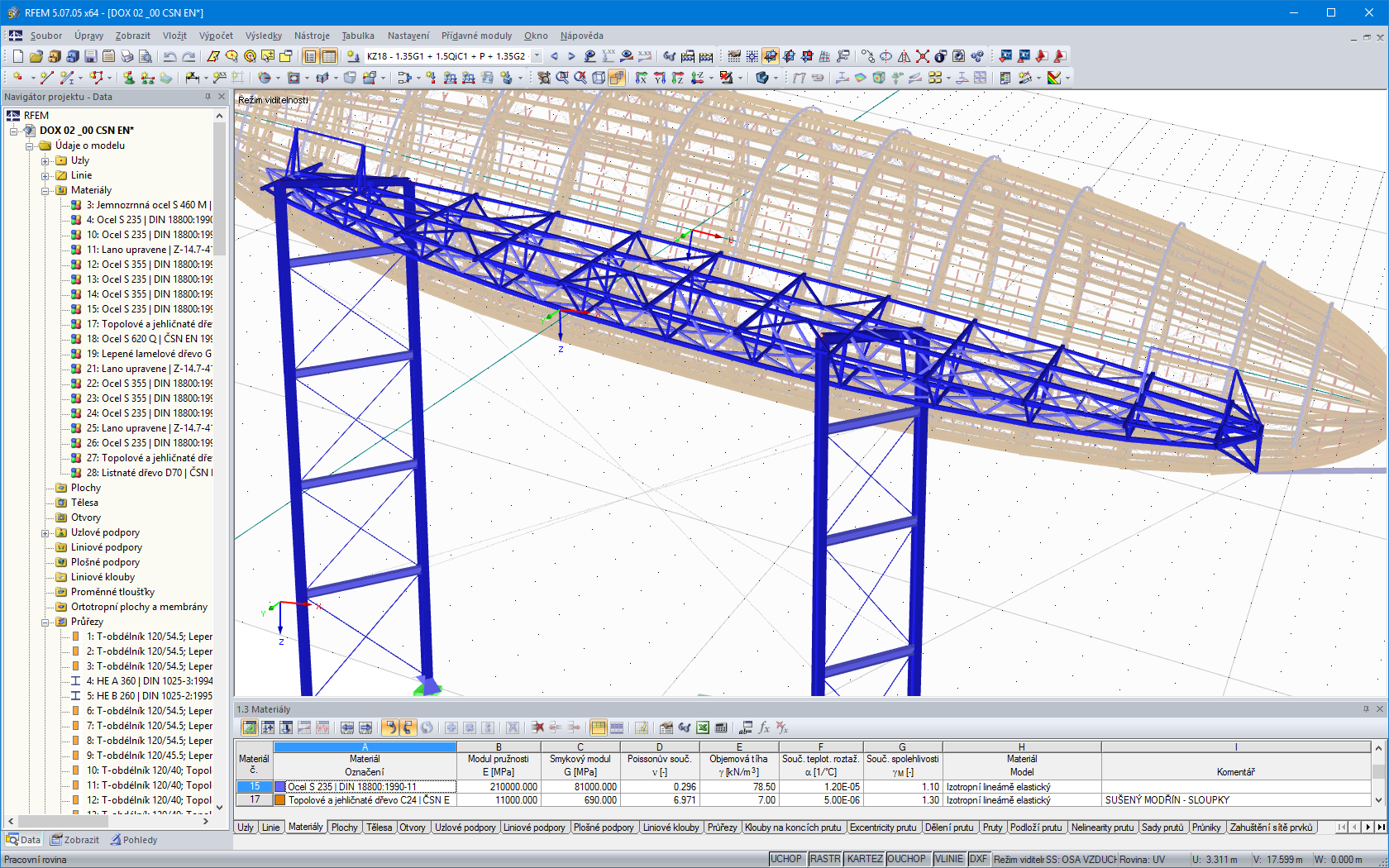This screenshot has width=1389, height=868.
Task: Open the file with the folder icon
Action: point(36,56)
